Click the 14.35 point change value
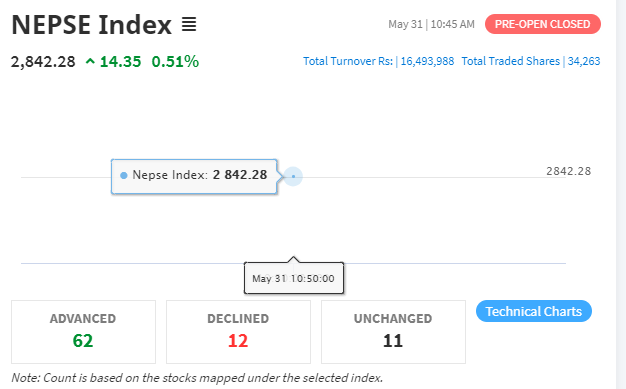The height and width of the screenshot is (389, 626). click(120, 62)
